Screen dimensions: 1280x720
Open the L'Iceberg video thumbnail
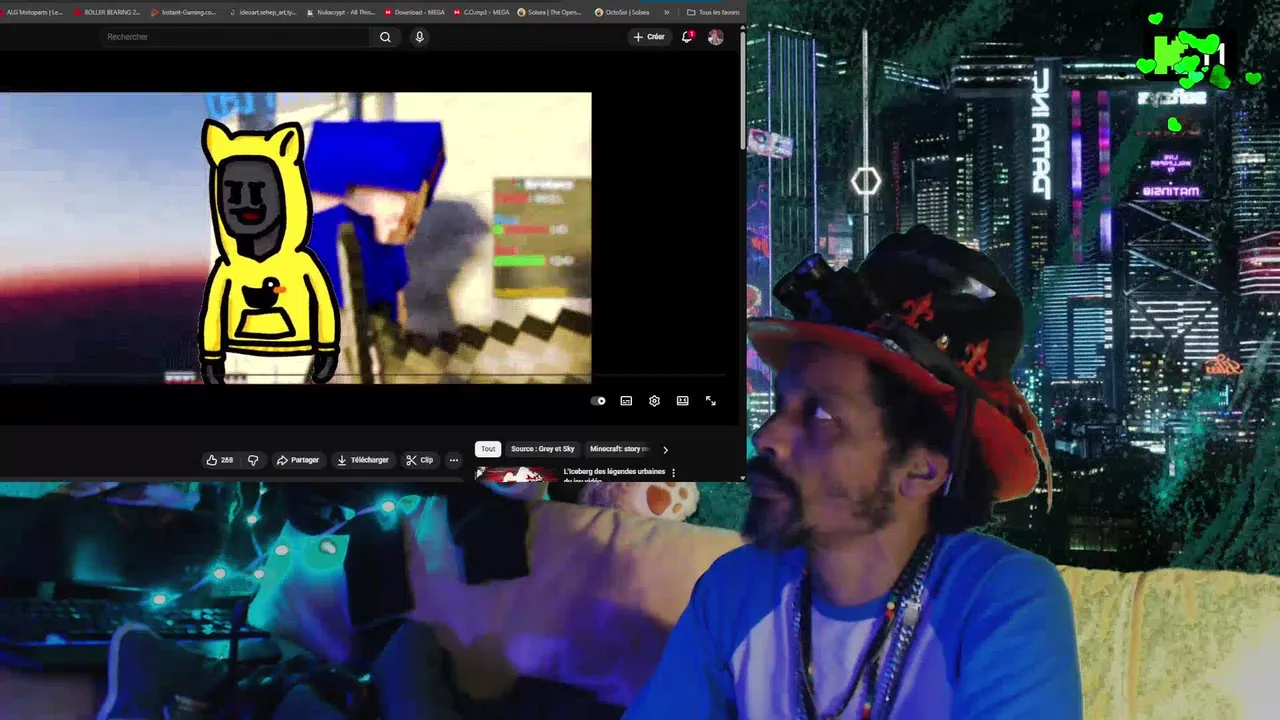(515, 475)
